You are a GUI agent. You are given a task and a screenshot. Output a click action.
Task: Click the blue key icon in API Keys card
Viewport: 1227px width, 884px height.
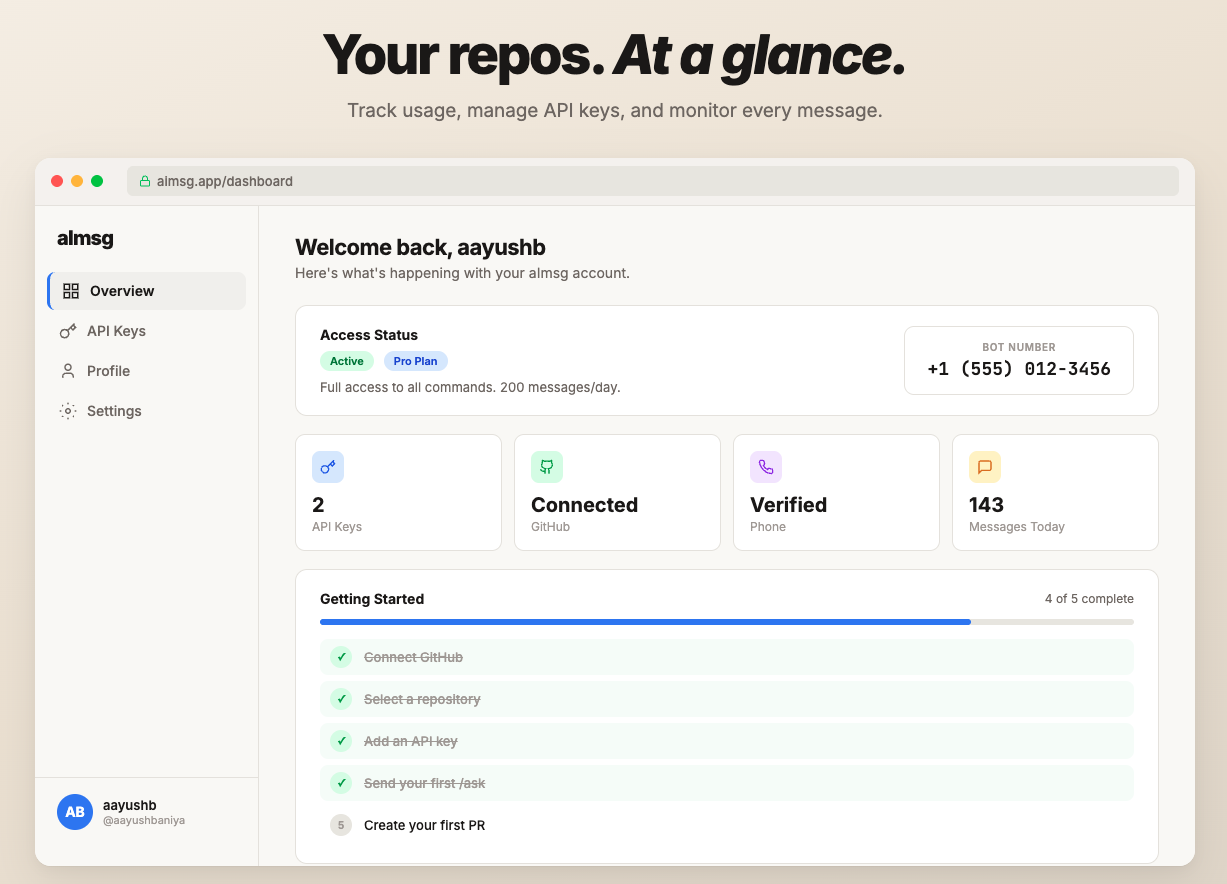(328, 467)
